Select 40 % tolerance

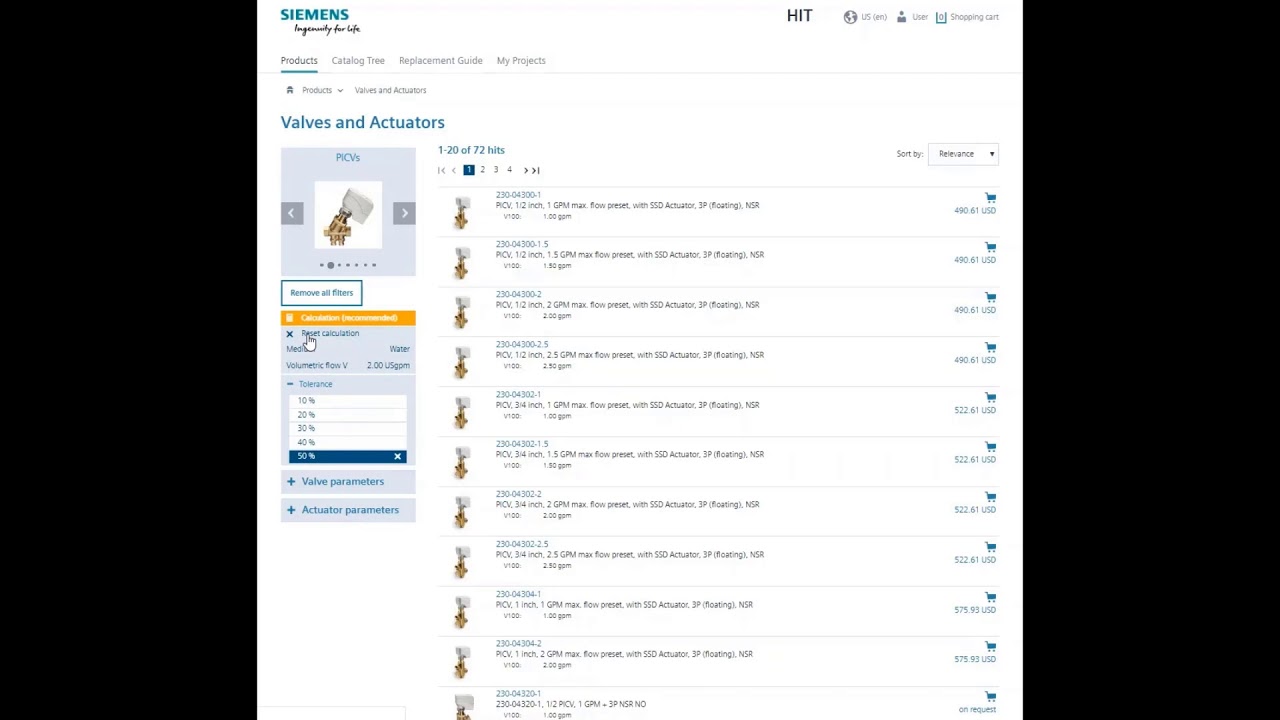click(x=347, y=442)
